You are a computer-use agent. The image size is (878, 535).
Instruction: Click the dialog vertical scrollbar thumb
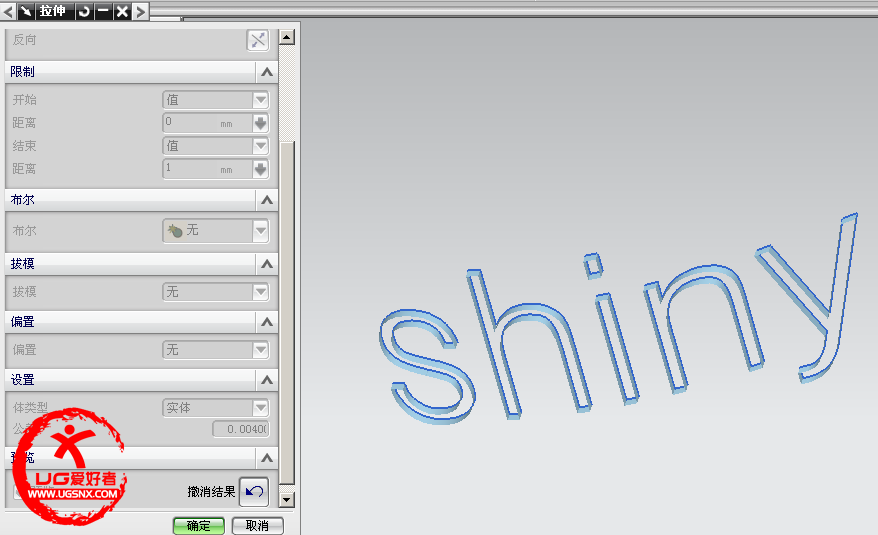point(287,311)
